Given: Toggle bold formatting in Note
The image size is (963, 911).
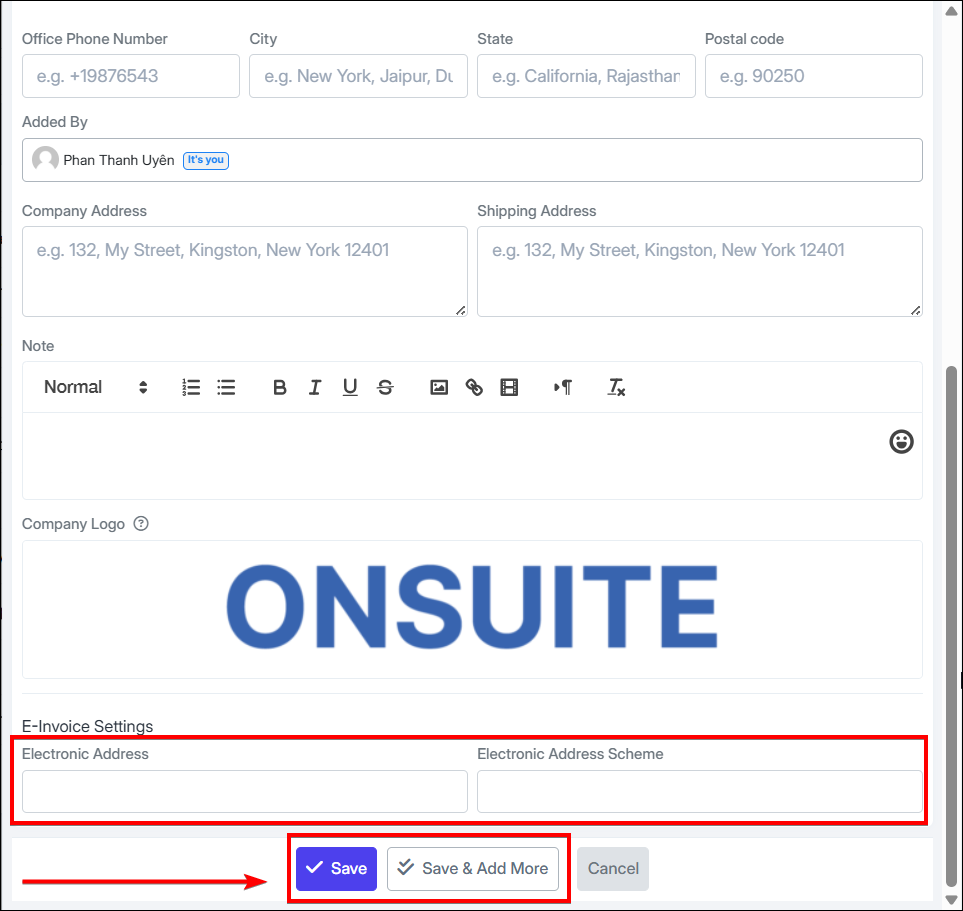Looking at the screenshot, I should point(279,387).
